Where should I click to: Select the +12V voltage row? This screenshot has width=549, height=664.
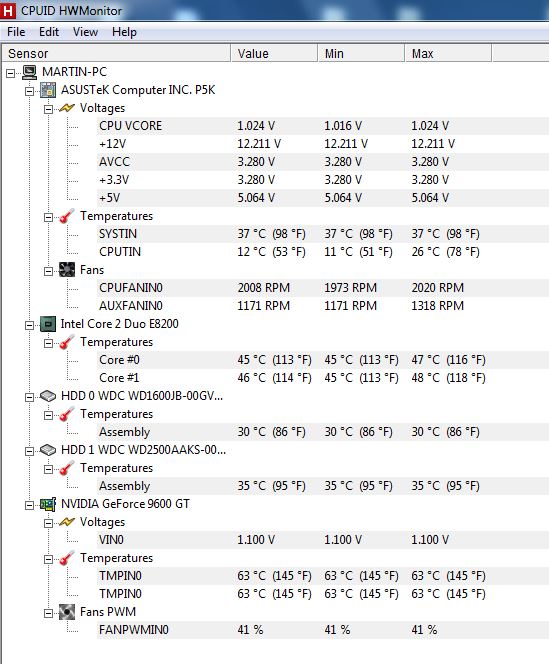(x=323, y=144)
